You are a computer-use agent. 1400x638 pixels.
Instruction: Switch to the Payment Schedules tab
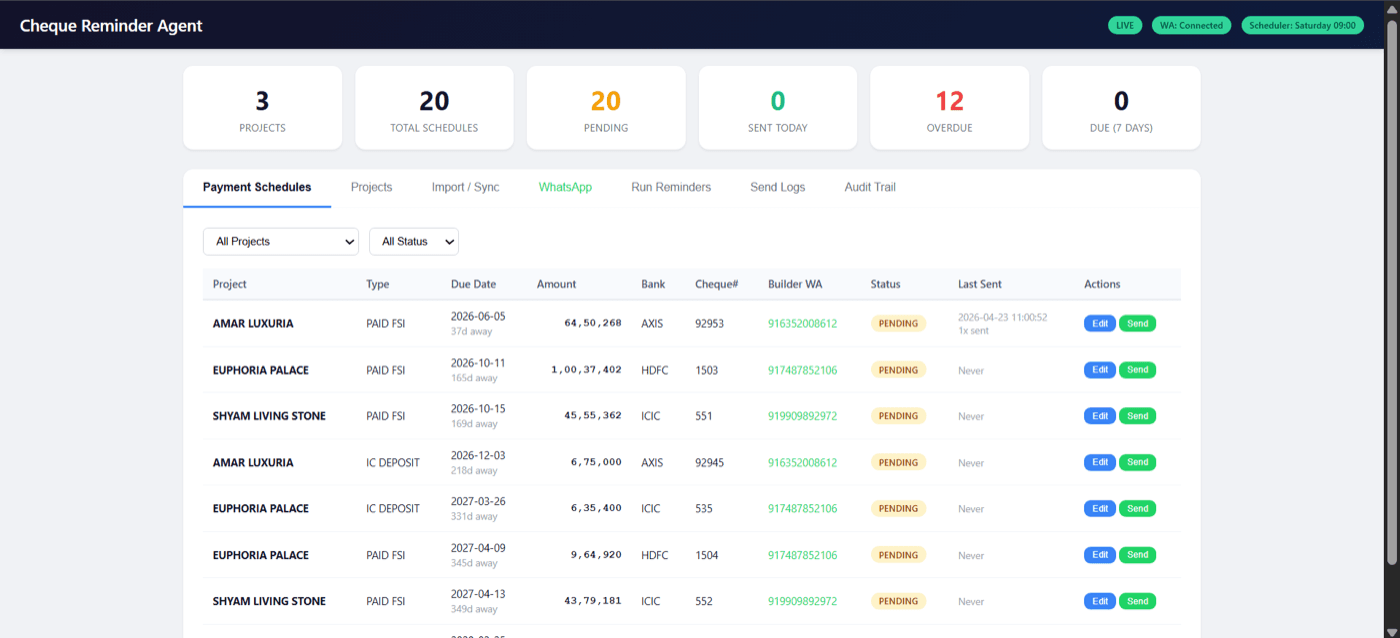point(257,187)
